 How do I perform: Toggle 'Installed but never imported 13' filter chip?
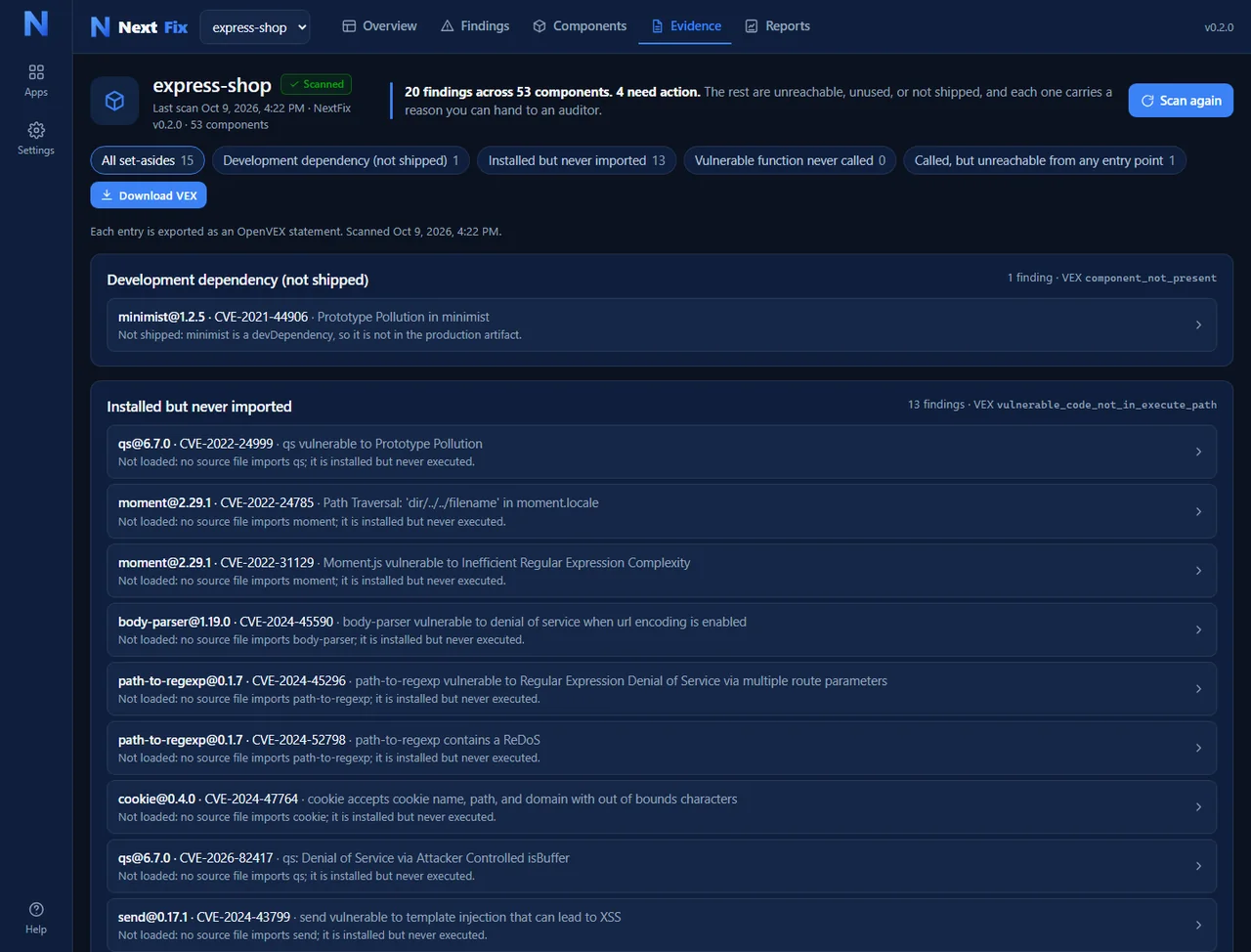pyautogui.click(x=577, y=160)
